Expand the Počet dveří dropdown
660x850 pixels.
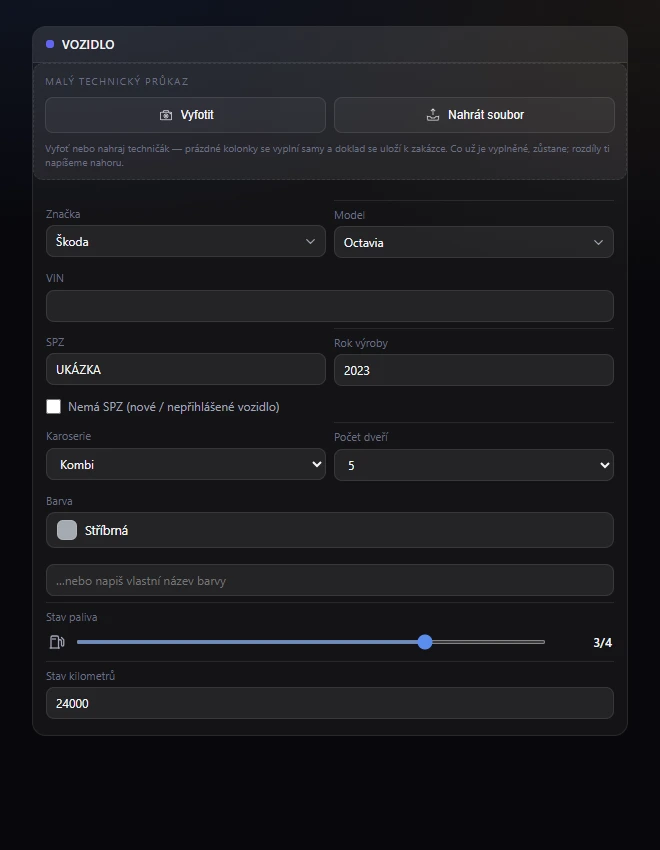pyautogui.click(x=474, y=465)
